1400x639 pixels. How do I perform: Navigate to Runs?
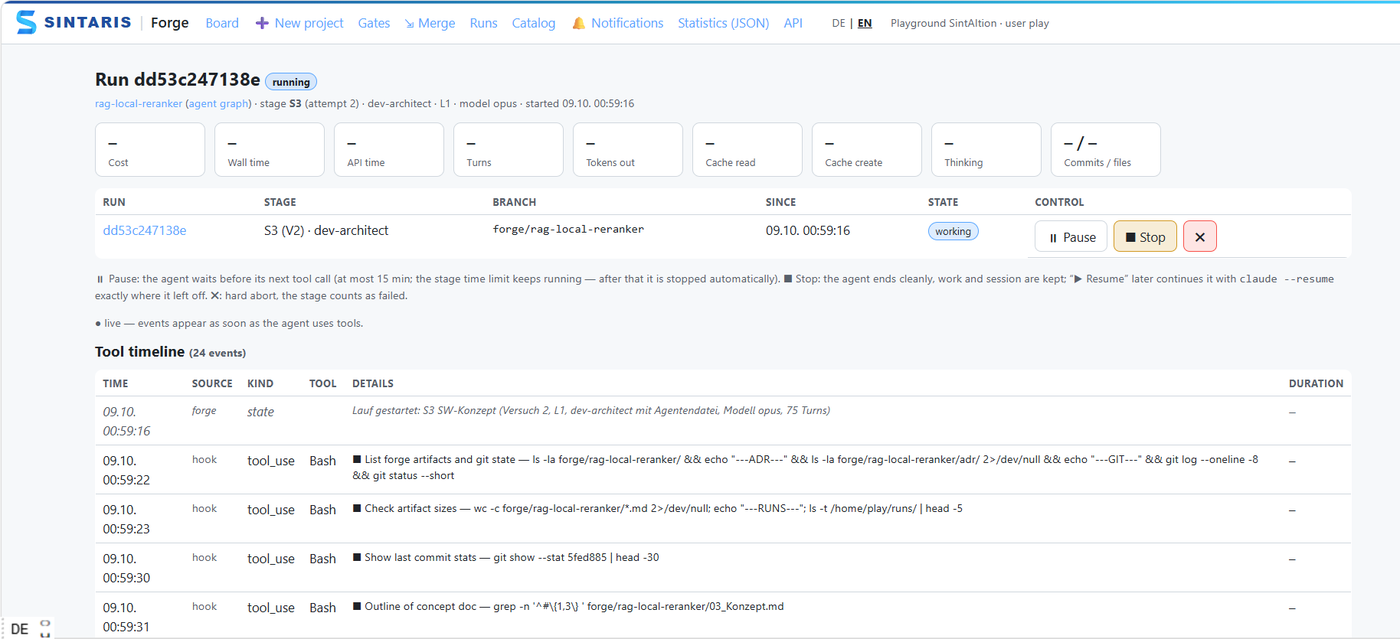pyautogui.click(x=483, y=23)
